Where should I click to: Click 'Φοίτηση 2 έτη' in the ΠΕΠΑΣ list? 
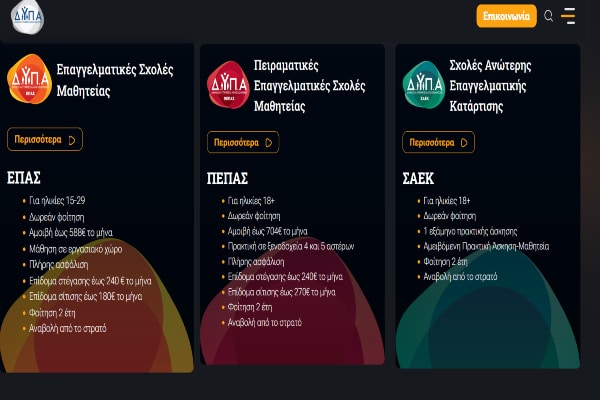[250, 307]
